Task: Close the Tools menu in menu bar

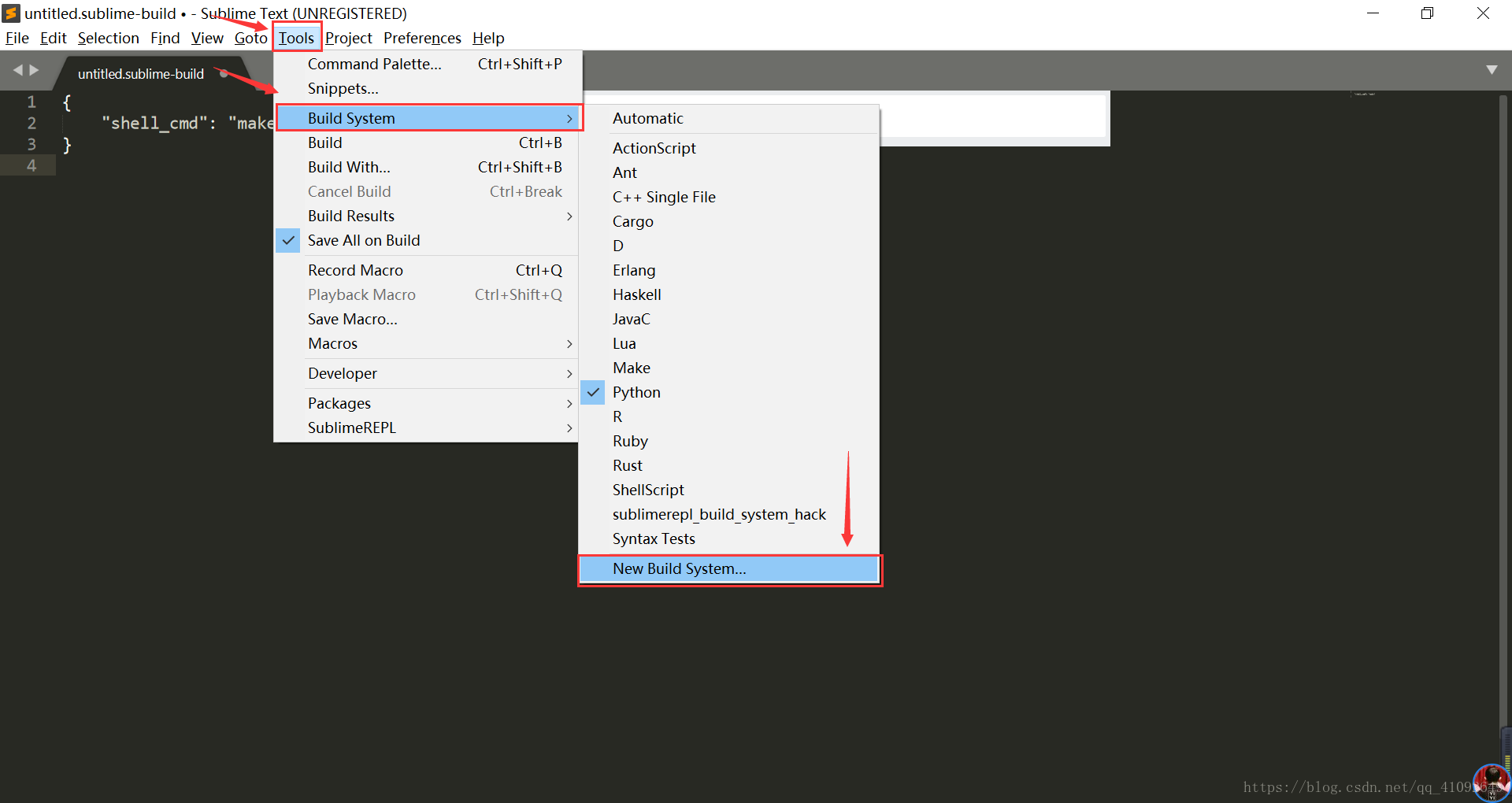Action: 296,38
